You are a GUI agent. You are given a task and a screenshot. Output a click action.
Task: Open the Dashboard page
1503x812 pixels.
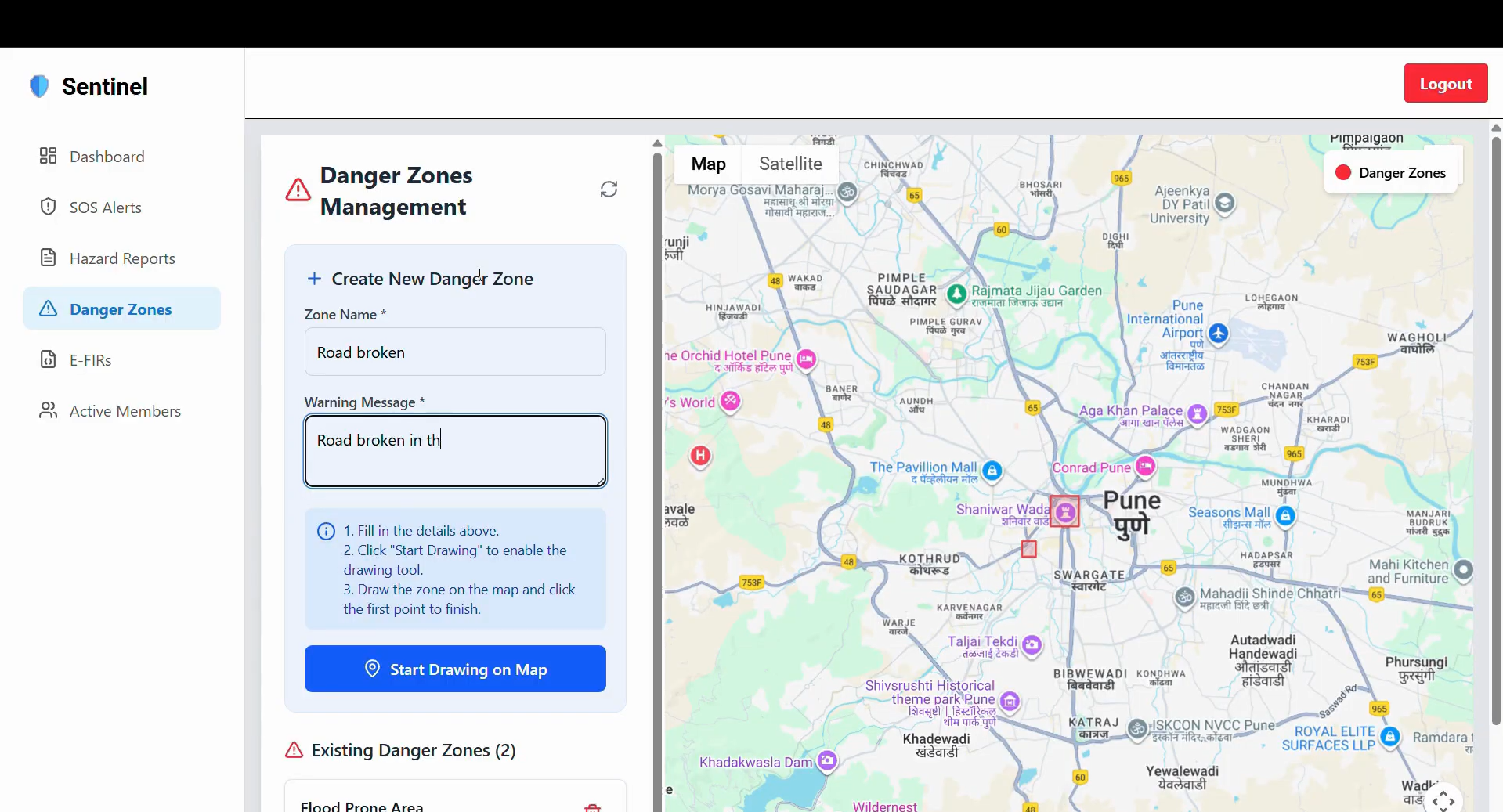coord(107,157)
